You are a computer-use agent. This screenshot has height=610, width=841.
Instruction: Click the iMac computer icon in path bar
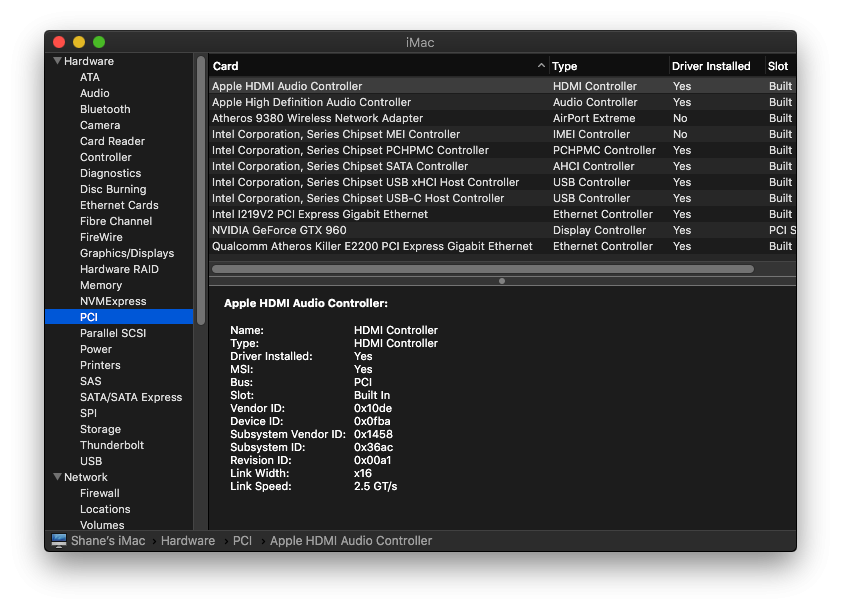tap(59, 540)
